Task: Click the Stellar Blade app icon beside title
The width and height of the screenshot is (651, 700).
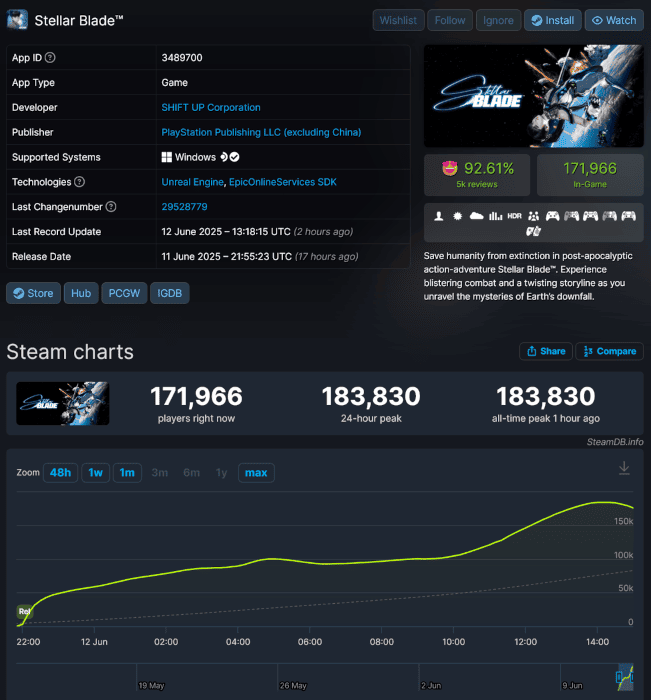Action: pos(17,20)
